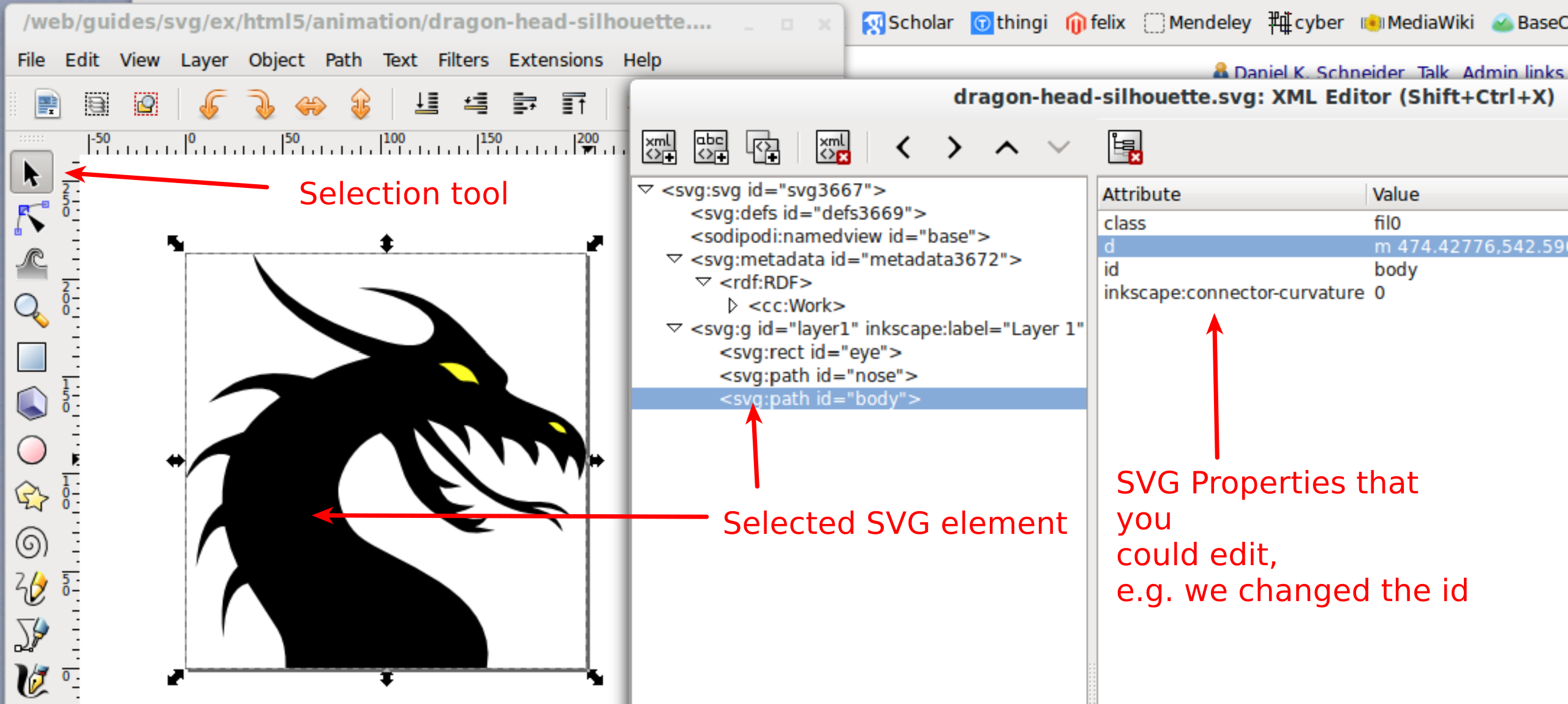Click the New element node icon
The image size is (1568, 704).
(x=659, y=147)
